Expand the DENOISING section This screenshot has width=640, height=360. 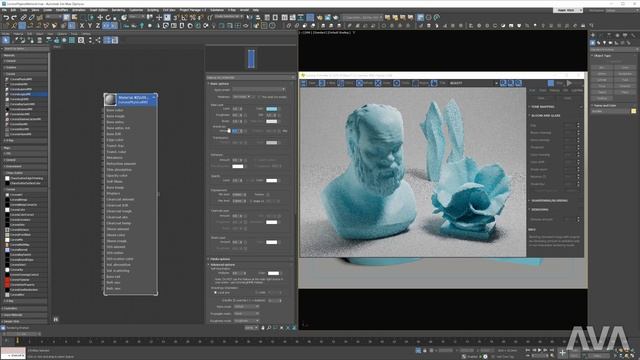click(529, 209)
